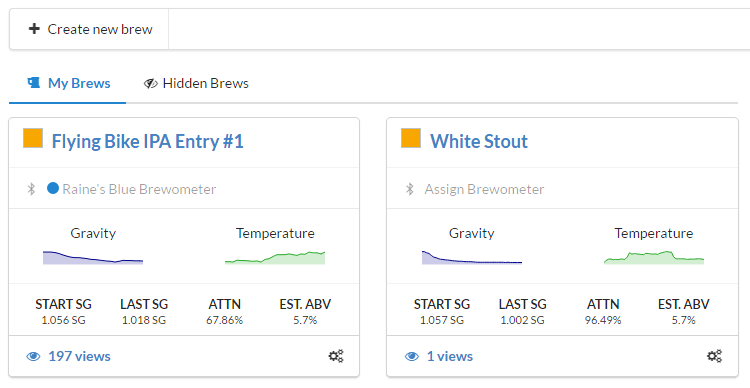Switch to the Hidden Brews tab
The height and width of the screenshot is (388, 750).
click(x=196, y=83)
